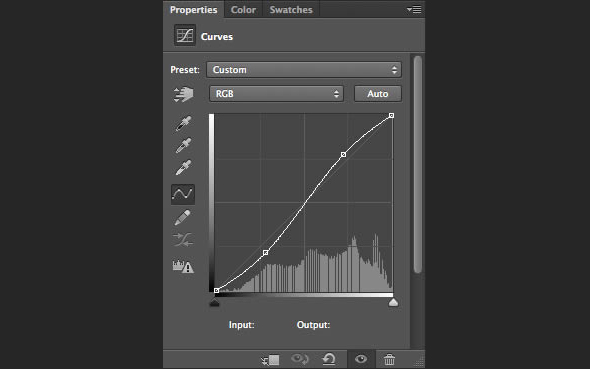Screen dimensions: 590x369
Task: Click the histogram warning recalculate icon
Action: pyautogui.click(x=183, y=266)
